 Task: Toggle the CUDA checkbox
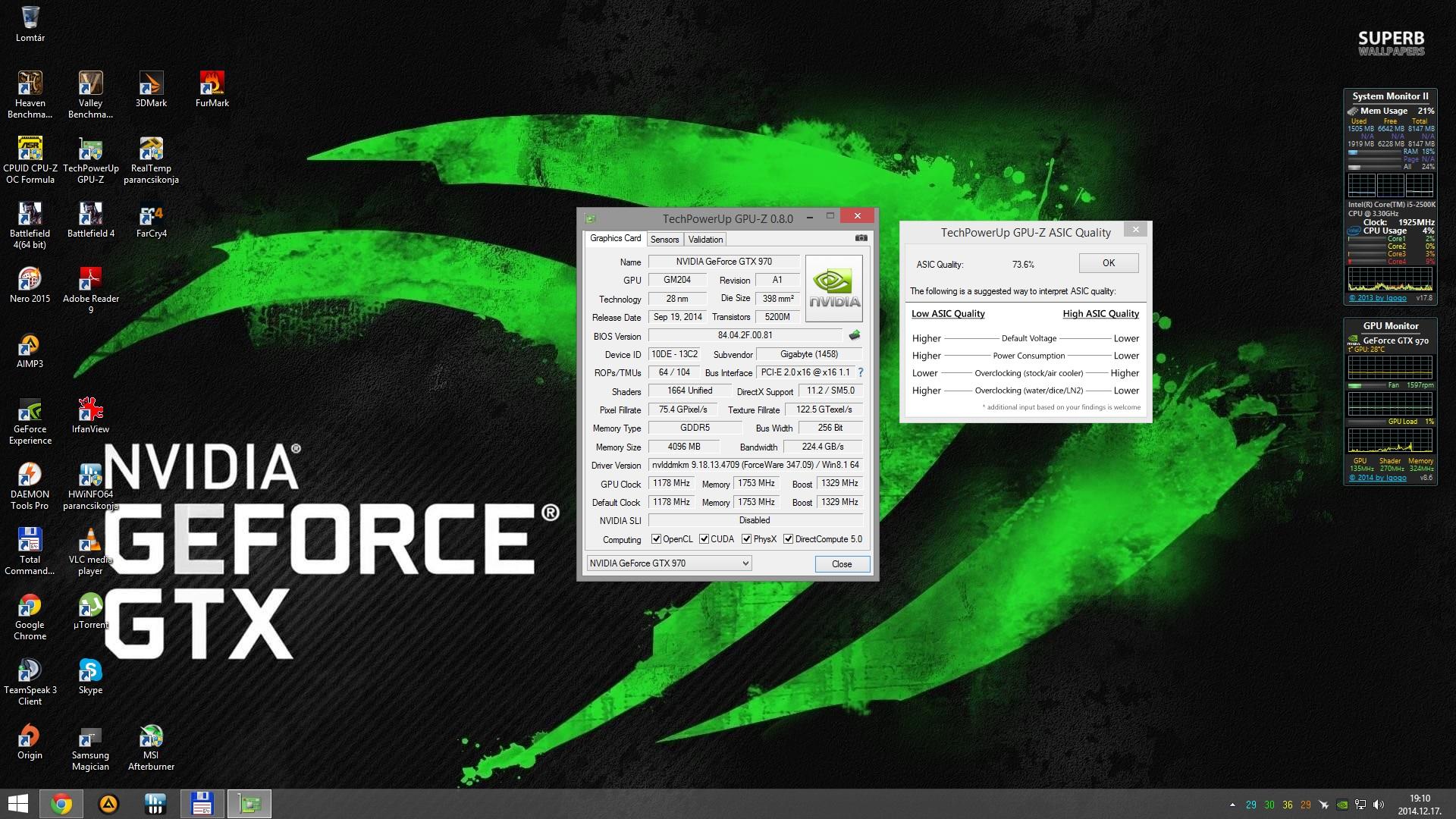(x=704, y=539)
